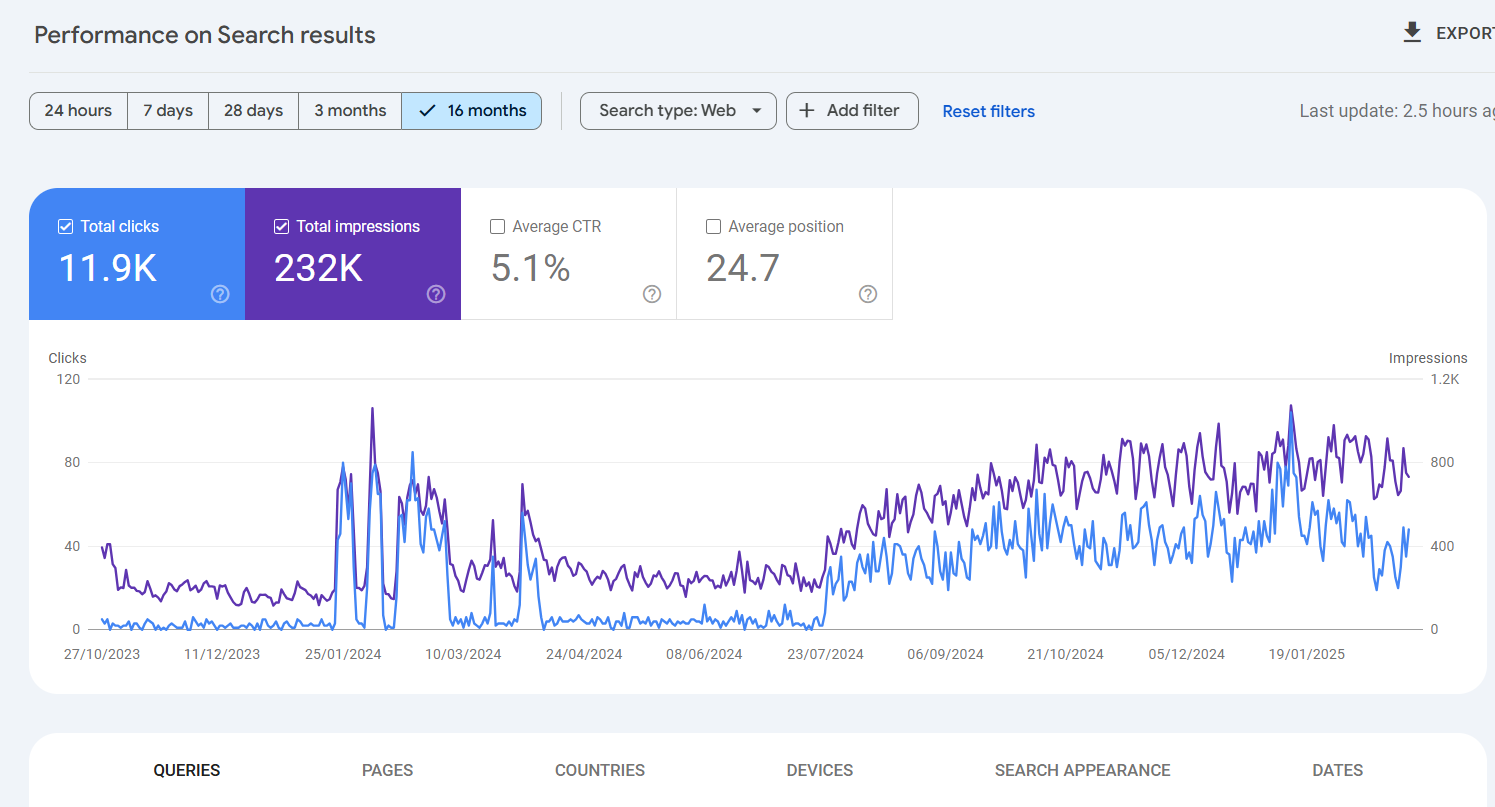This screenshot has height=807, width=1495.
Task: Enable the Average position checkbox
Action: pyautogui.click(x=713, y=227)
